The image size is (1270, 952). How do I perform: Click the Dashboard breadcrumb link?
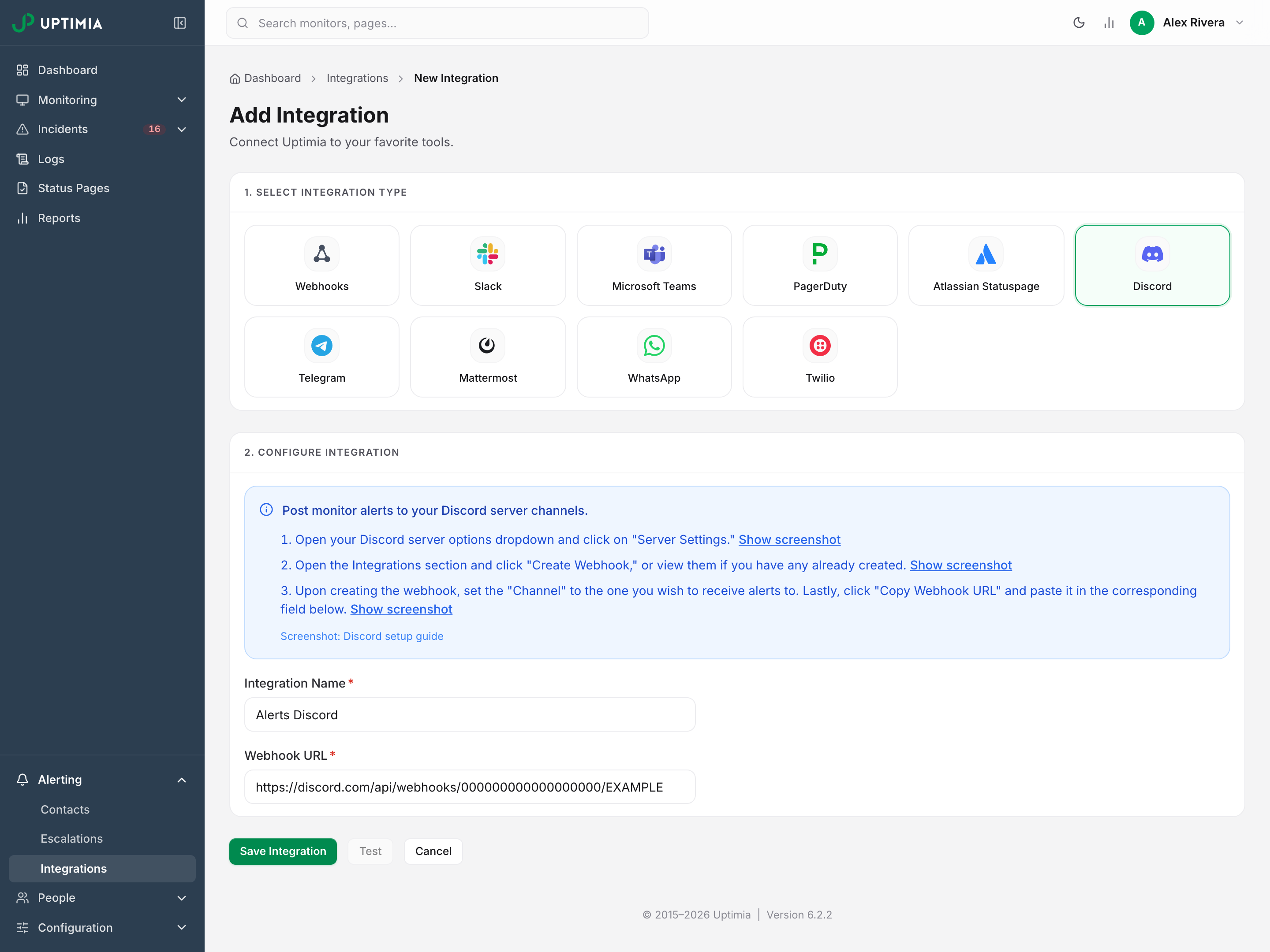(272, 78)
